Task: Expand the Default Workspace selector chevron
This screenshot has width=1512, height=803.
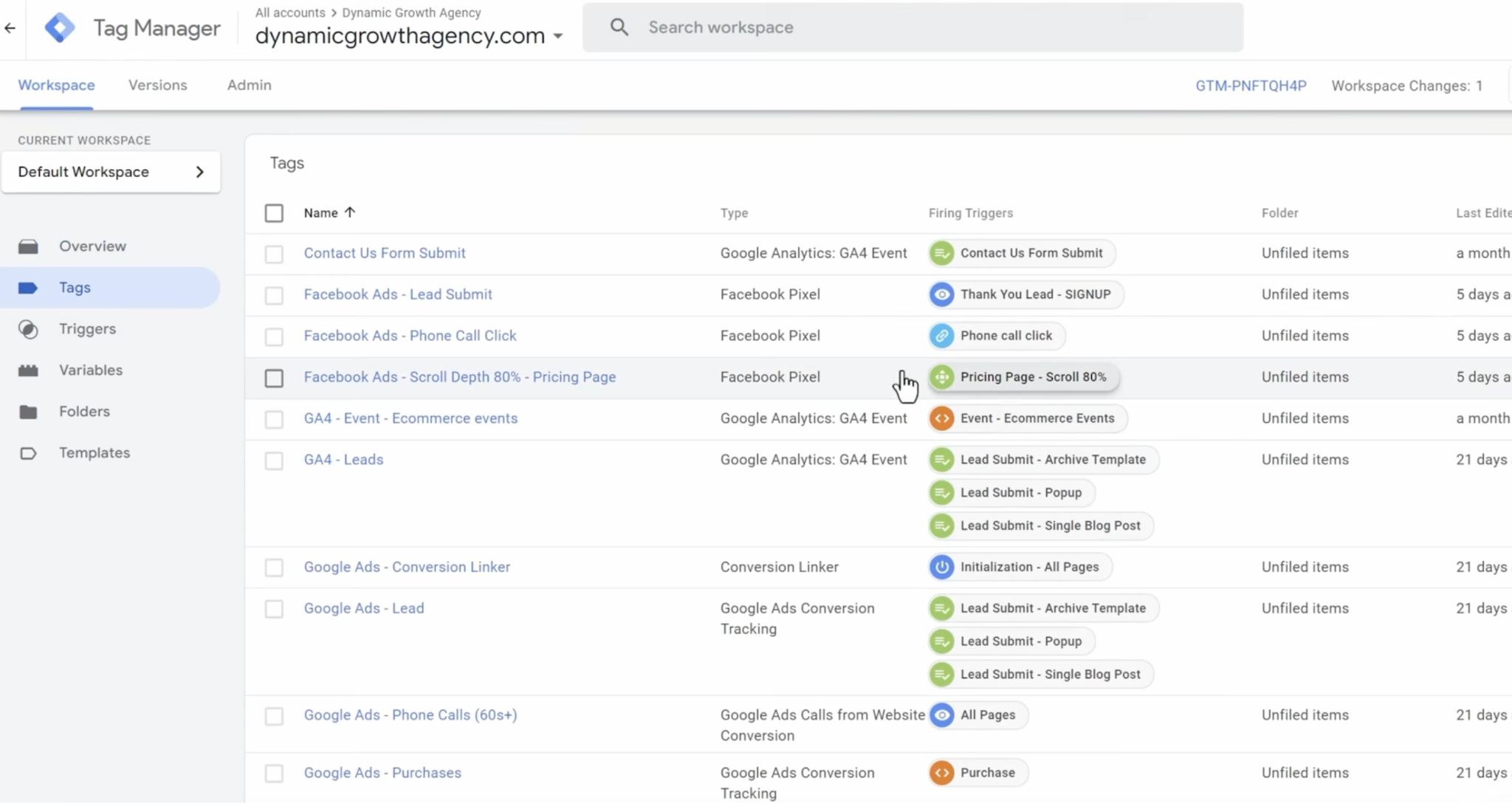Action: [x=199, y=172]
